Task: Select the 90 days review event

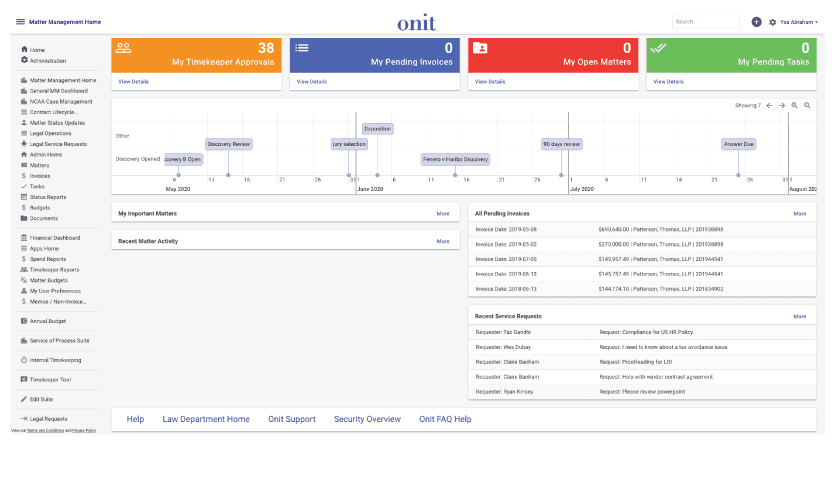Action: pos(561,144)
